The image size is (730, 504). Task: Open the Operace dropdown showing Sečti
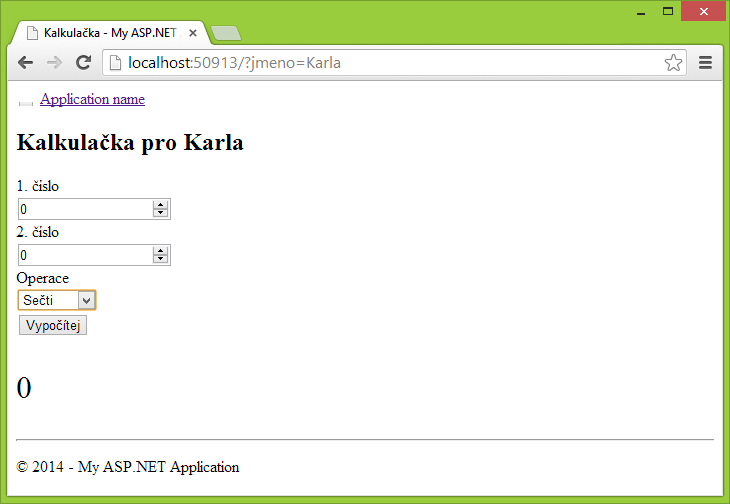[57, 300]
